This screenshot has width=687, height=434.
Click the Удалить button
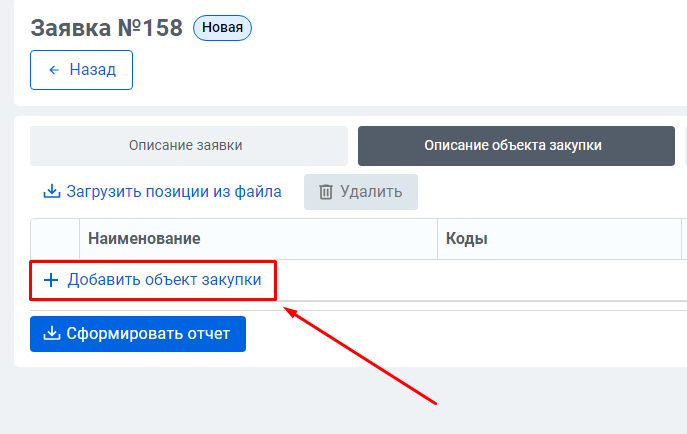361,192
